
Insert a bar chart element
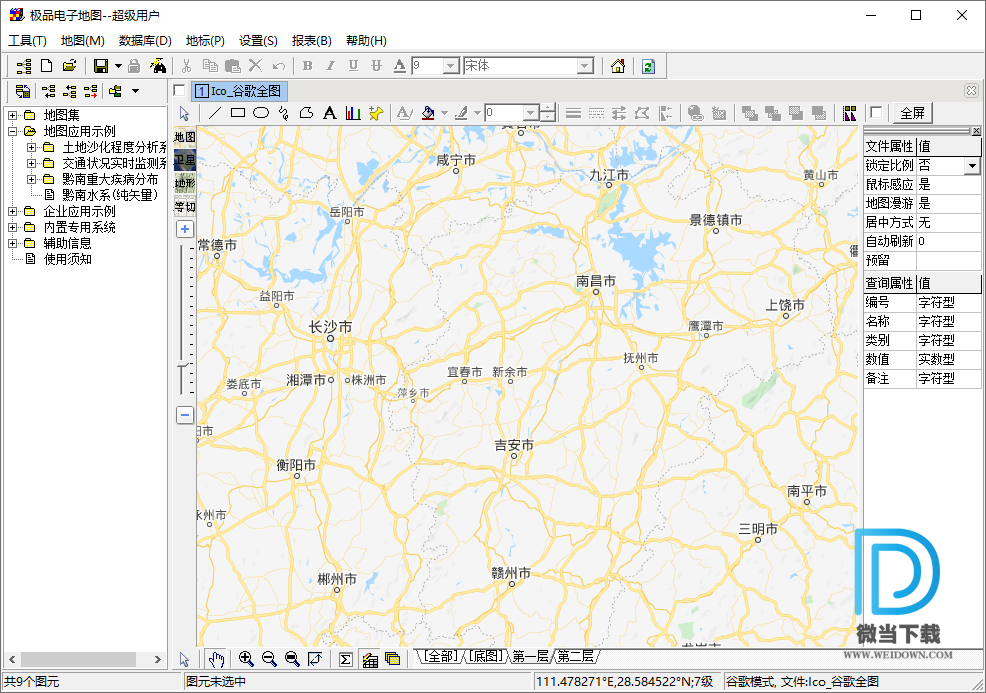pos(353,113)
